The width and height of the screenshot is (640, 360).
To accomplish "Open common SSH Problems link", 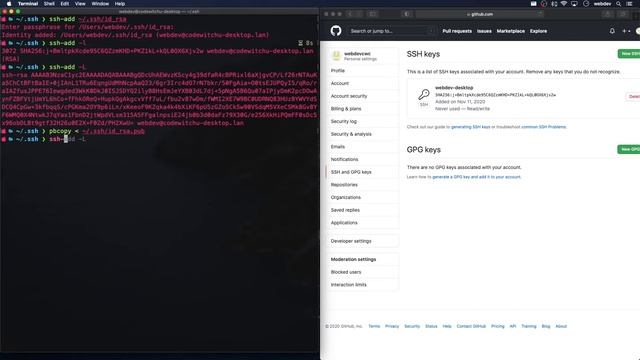I will tap(544, 127).
